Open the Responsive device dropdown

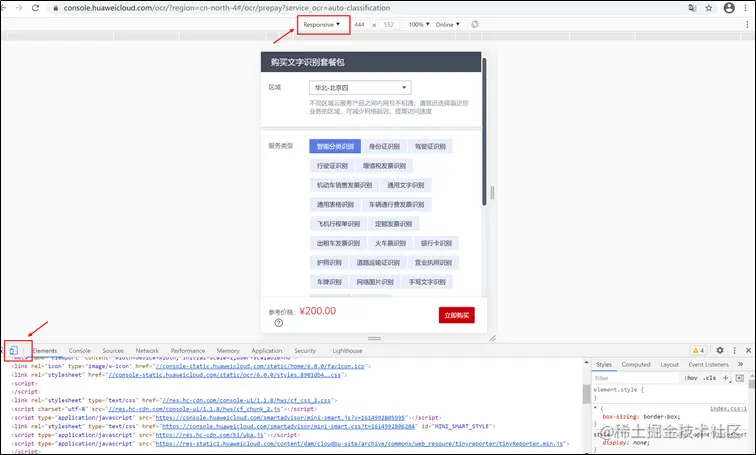(322, 24)
